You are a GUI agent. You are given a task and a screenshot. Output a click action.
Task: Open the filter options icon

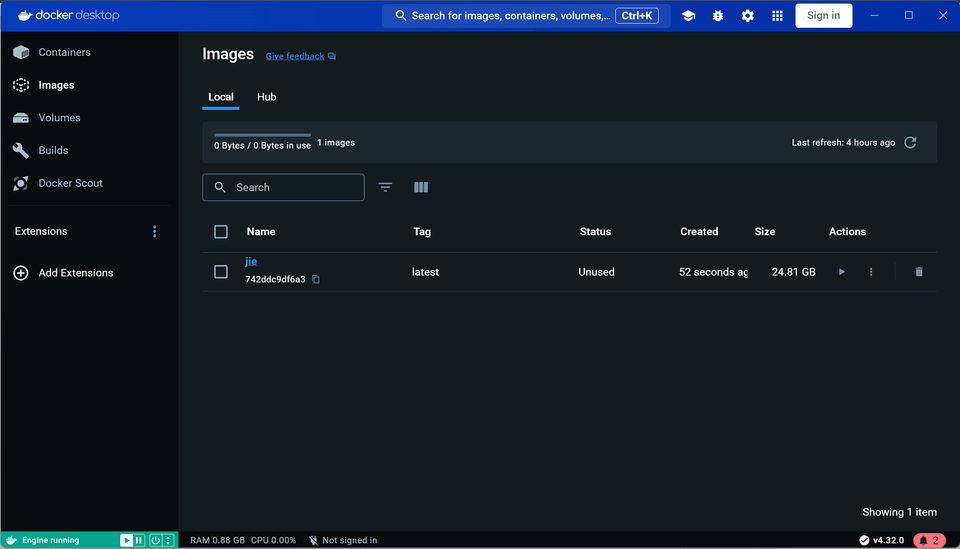click(x=385, y=187)
